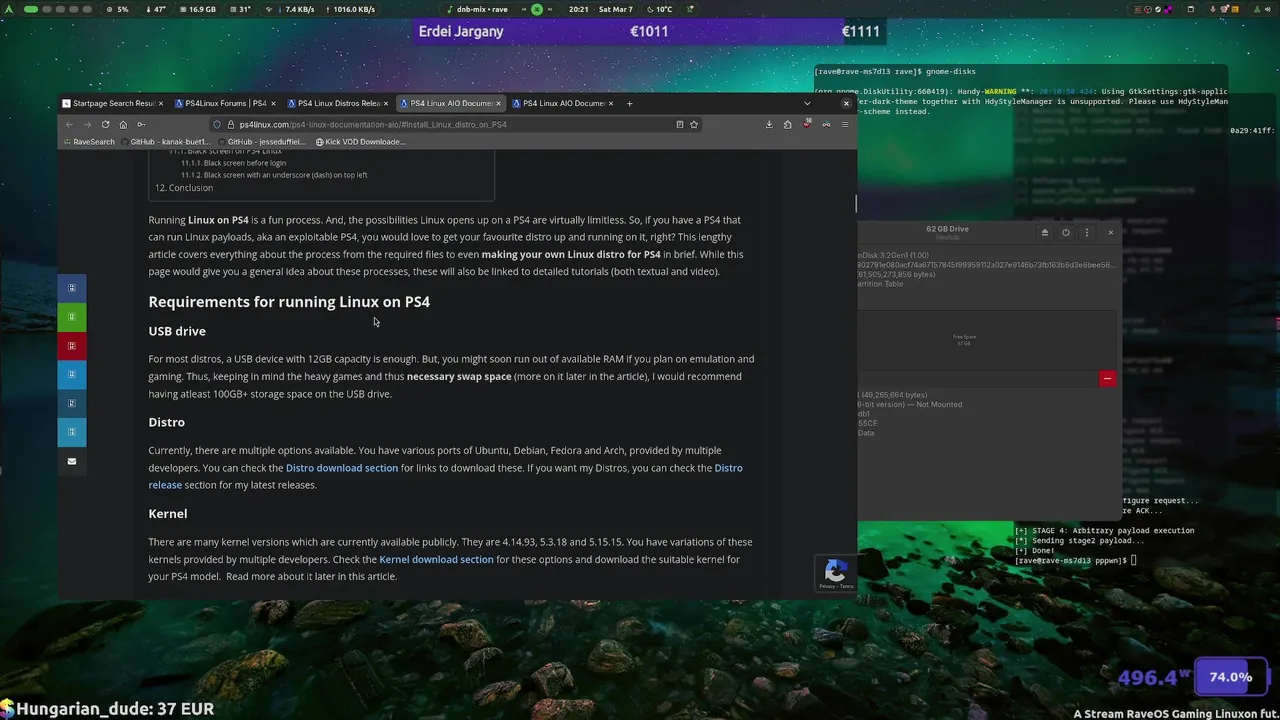Image resolution: width=1280 pixels, height=720 pixels.
Task: Switch to the last PS4 Linux AIO tab
Action: 563,103
